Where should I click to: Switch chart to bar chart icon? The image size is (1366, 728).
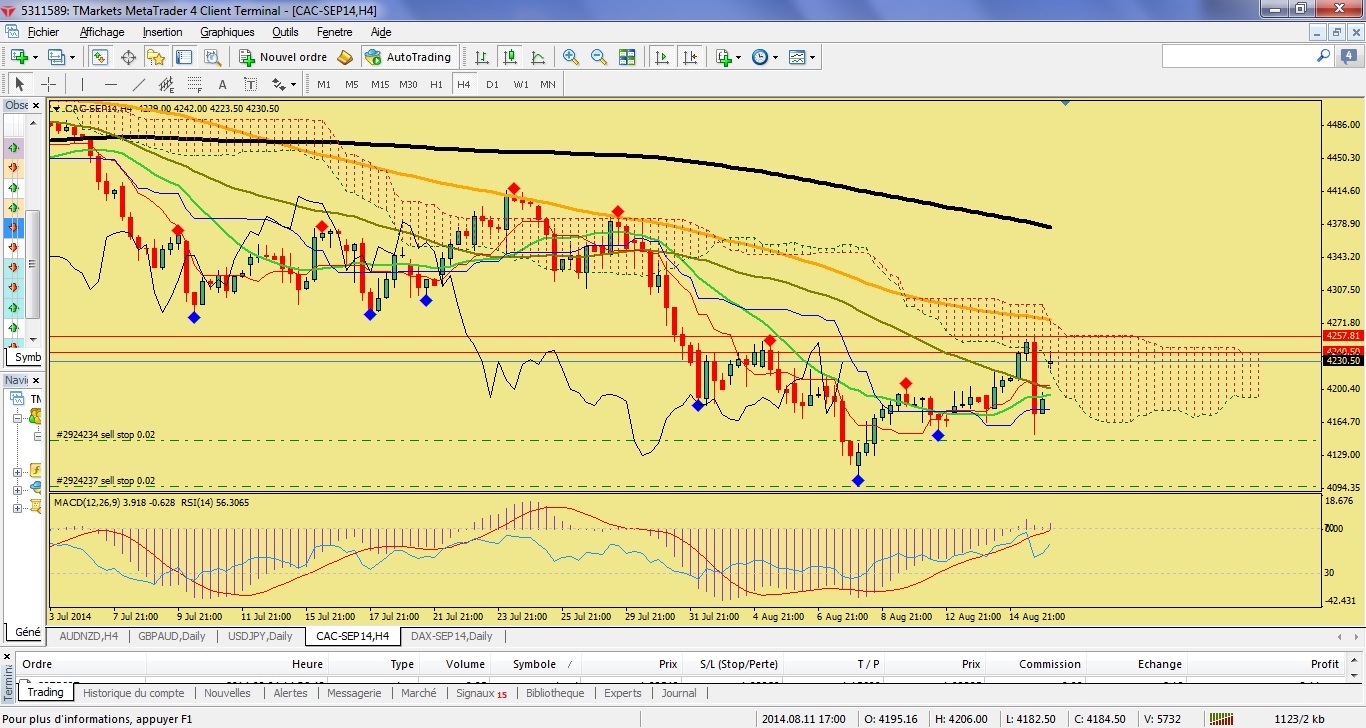(x=482, y=57)
